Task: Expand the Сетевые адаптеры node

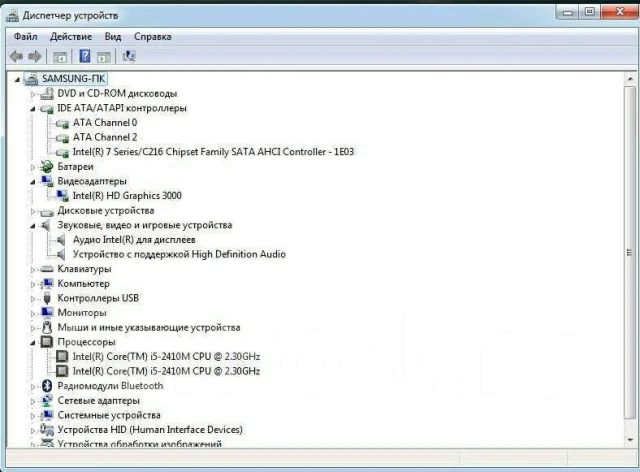Action: pos(33,401)
